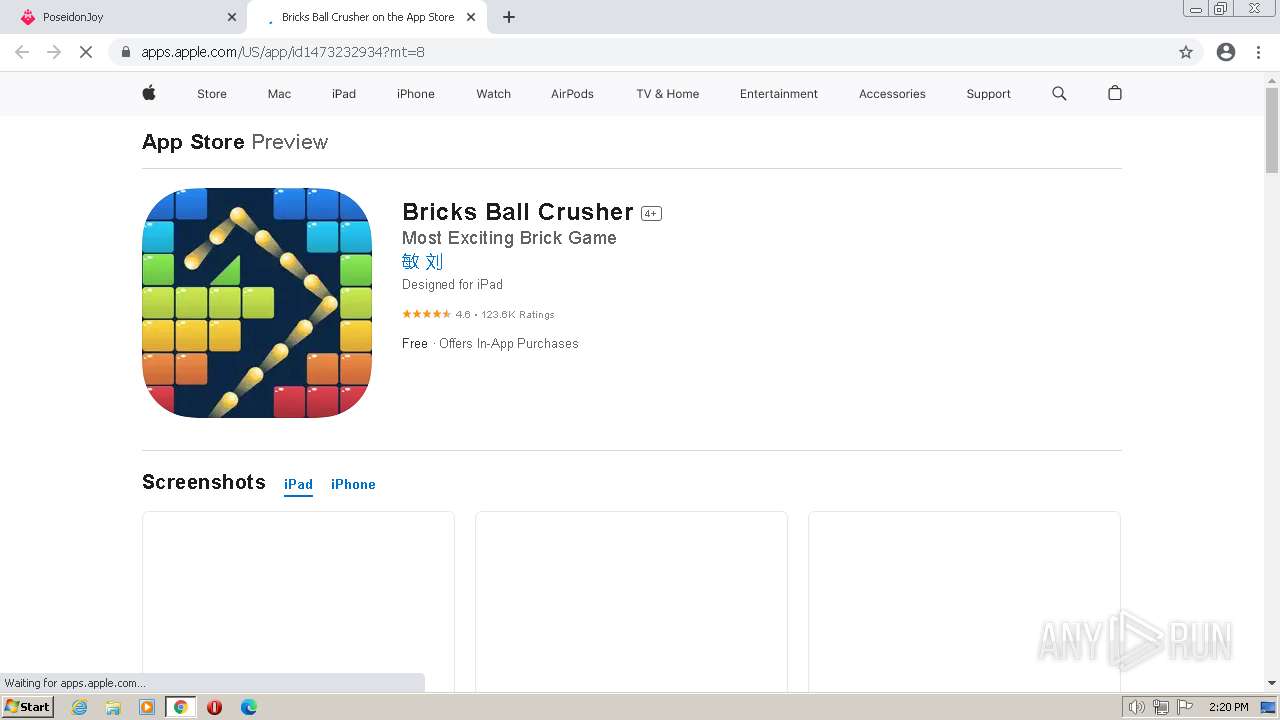Open the Entertainment menu item
1280x720 pixels.
tap(779, 94)
